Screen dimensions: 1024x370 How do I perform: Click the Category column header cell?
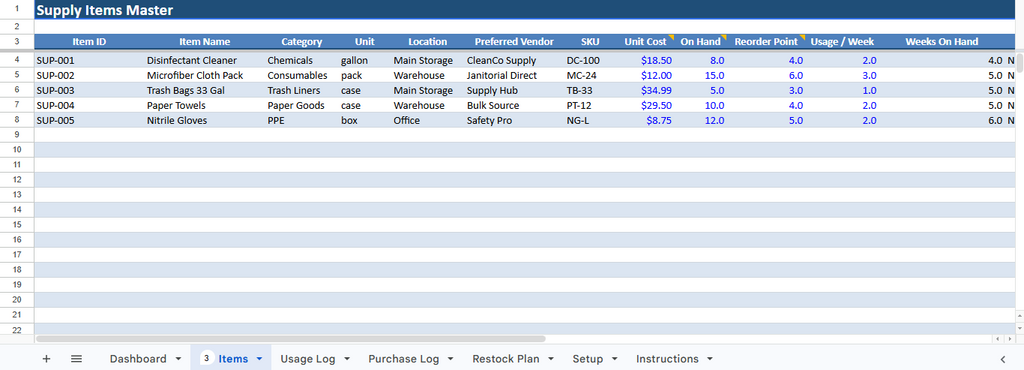pyautogui.click(x=302, y=41)
